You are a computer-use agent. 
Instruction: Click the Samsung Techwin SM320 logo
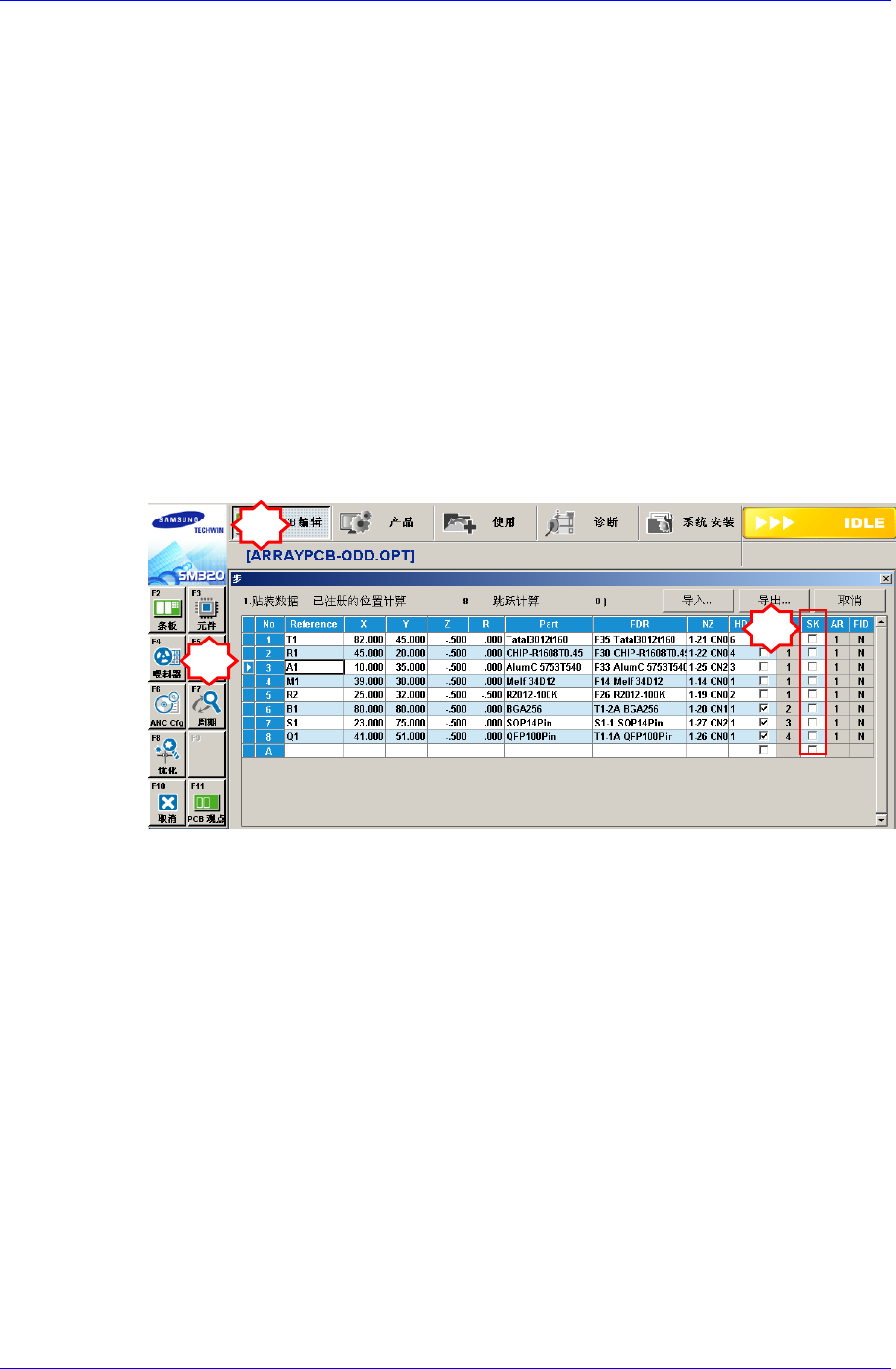[186, 543]
